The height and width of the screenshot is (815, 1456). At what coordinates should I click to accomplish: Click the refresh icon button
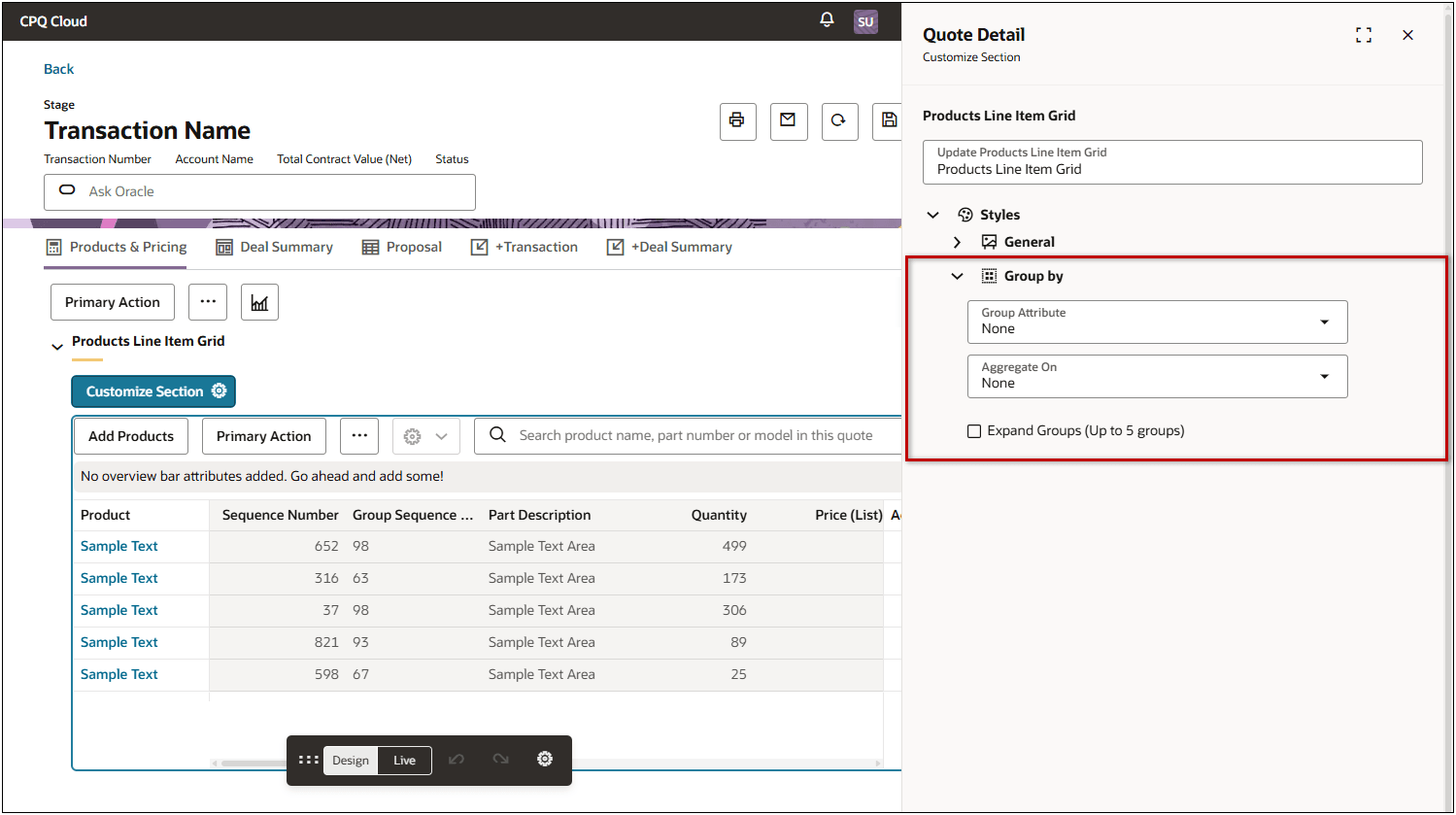(x=839, y=121)
